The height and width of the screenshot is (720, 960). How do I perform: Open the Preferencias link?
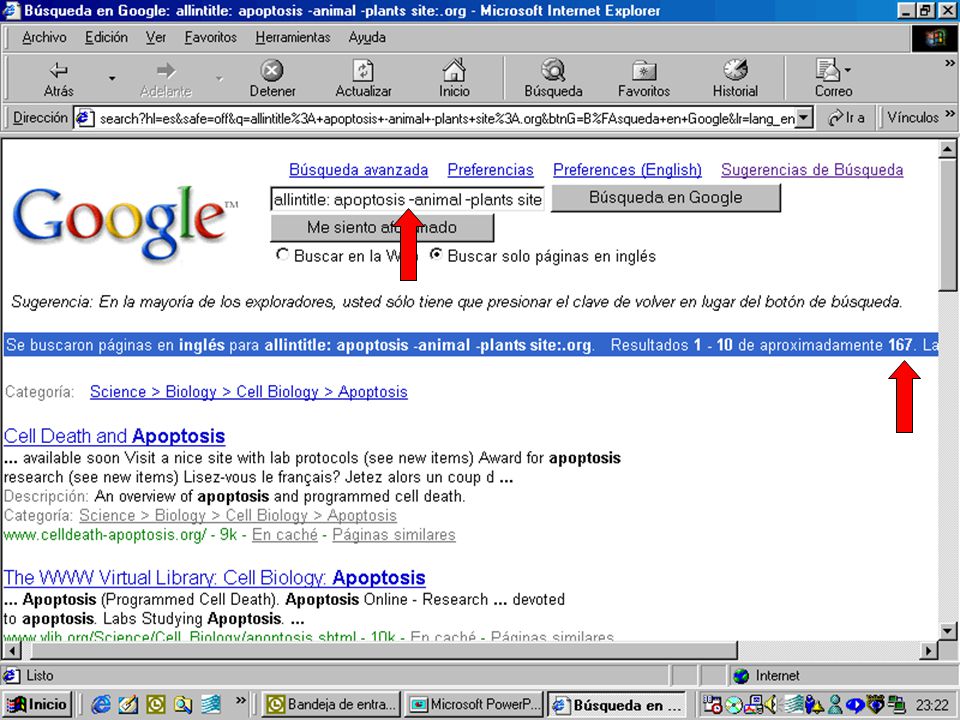point(490,170)
